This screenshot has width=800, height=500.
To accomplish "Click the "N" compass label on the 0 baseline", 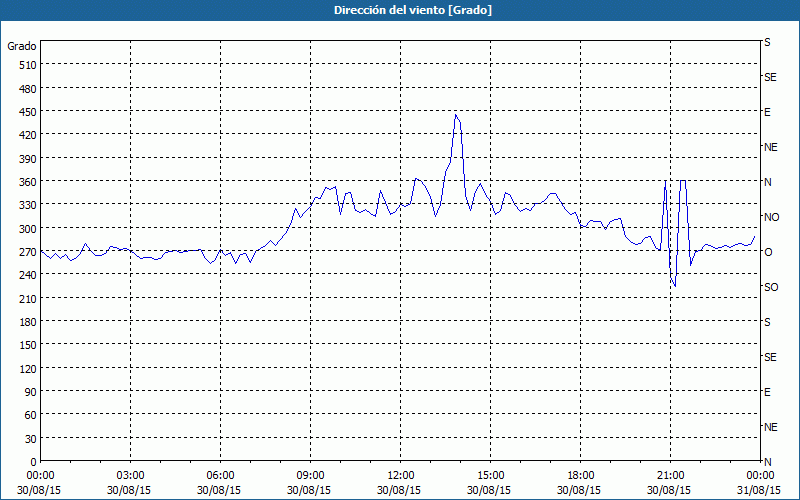I will pos(767,462).
